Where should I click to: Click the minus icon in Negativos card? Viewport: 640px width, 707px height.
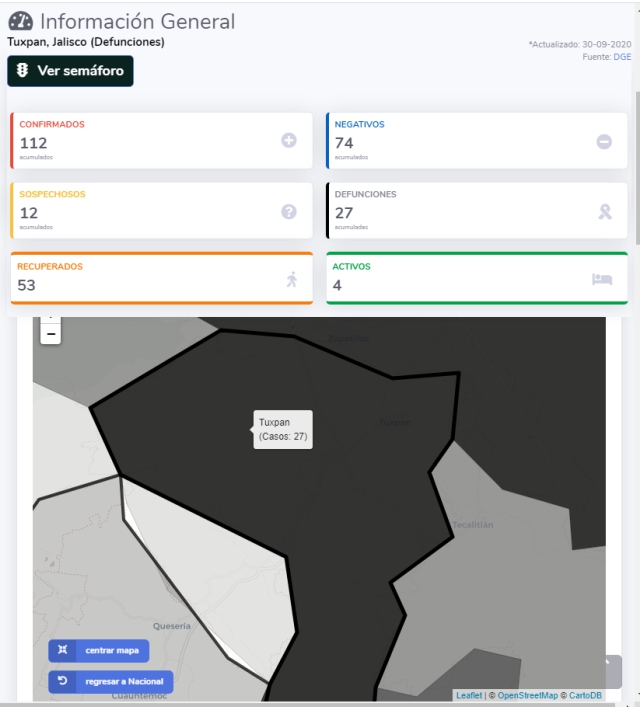tap(604, 141)
